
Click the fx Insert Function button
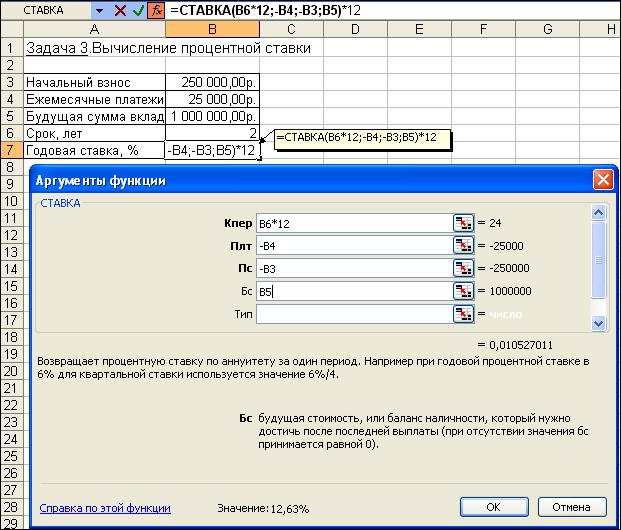point(157,10)
